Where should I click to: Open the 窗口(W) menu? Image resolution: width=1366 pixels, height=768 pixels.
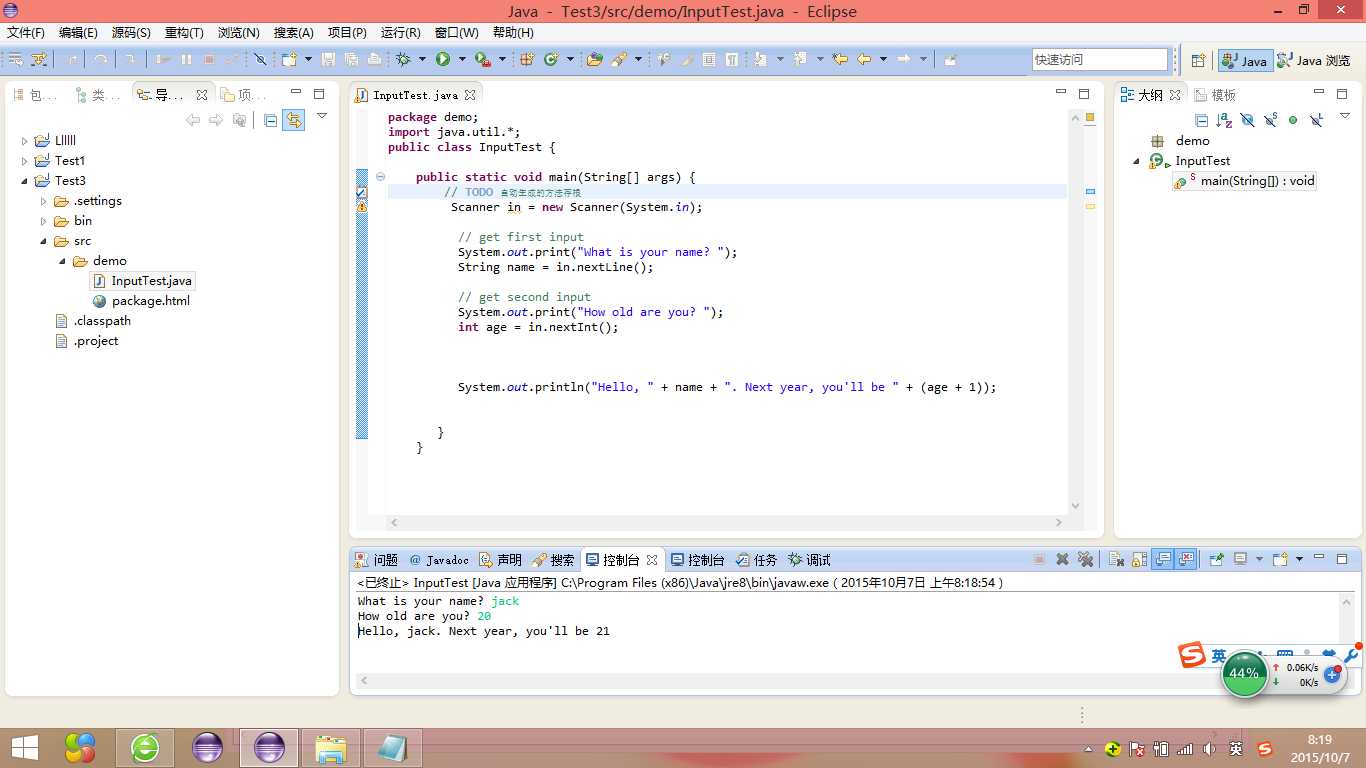tap(457, 32)
